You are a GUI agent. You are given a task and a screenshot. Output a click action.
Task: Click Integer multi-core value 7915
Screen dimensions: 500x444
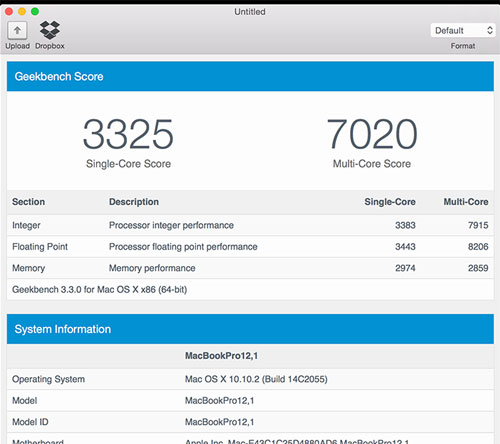pyautogui.click(x=478, y=225)
